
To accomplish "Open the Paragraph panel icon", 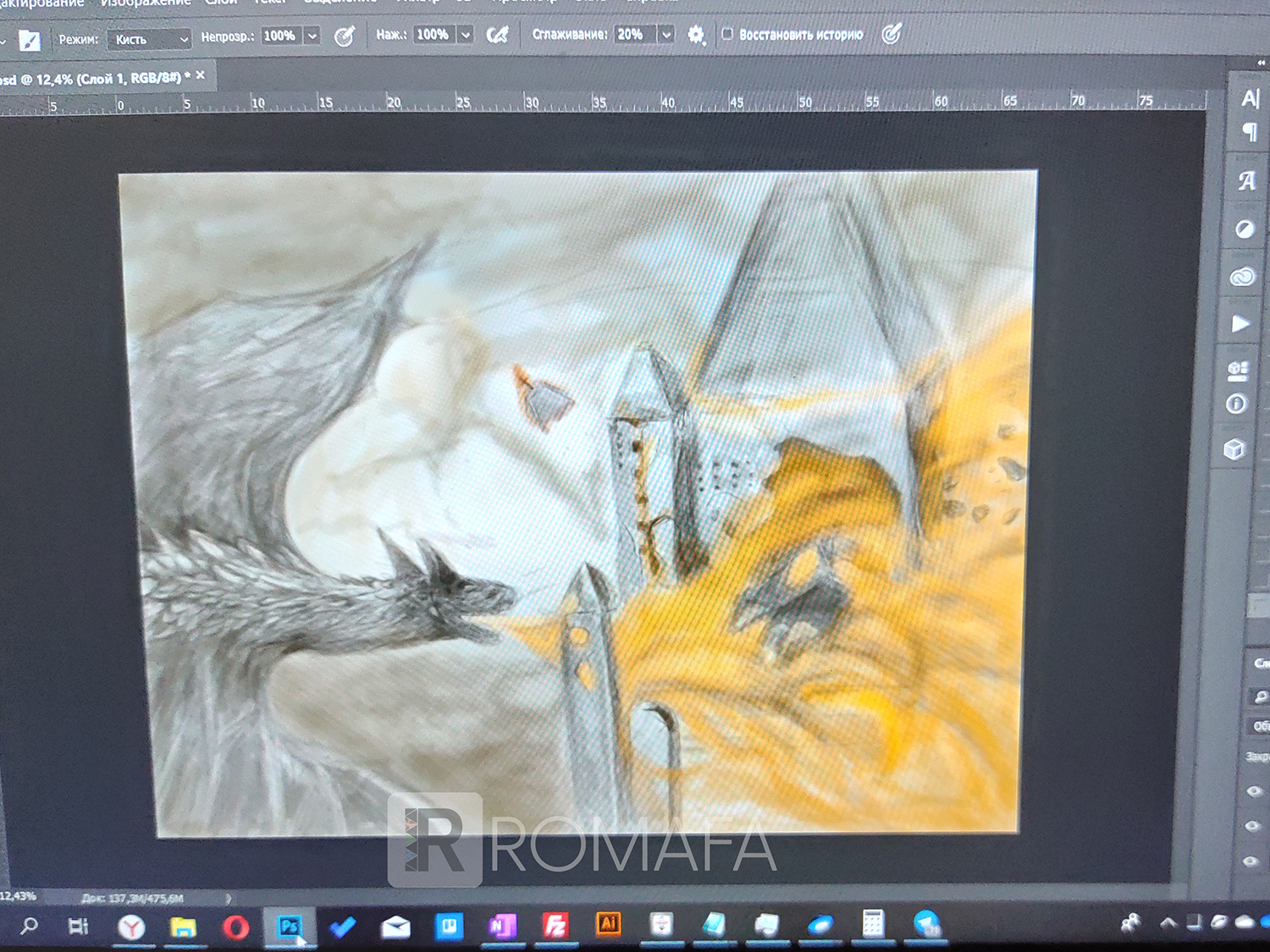I will point(1250,132).
